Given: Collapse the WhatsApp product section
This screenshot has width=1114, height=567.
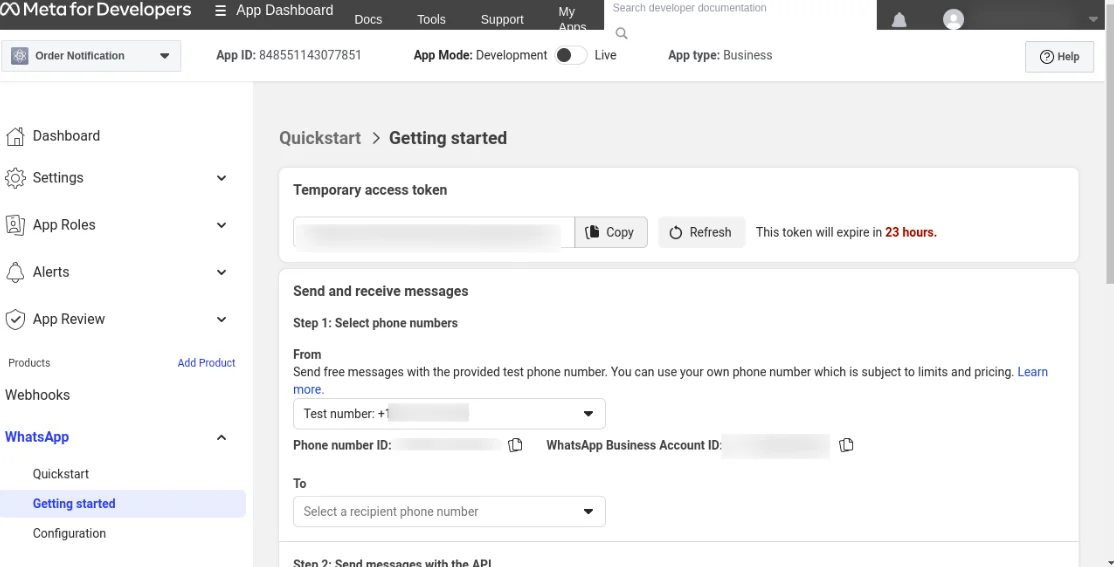Looking at the screenshot, I should pyautogui.click(x=222, y=437).
